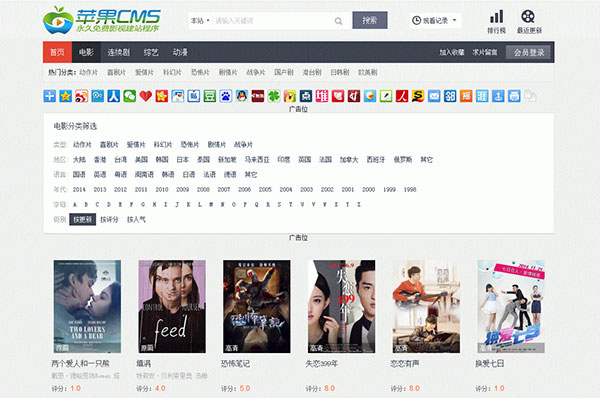
Task: Select sort option 按评分
Action: [x=109, y=220]
